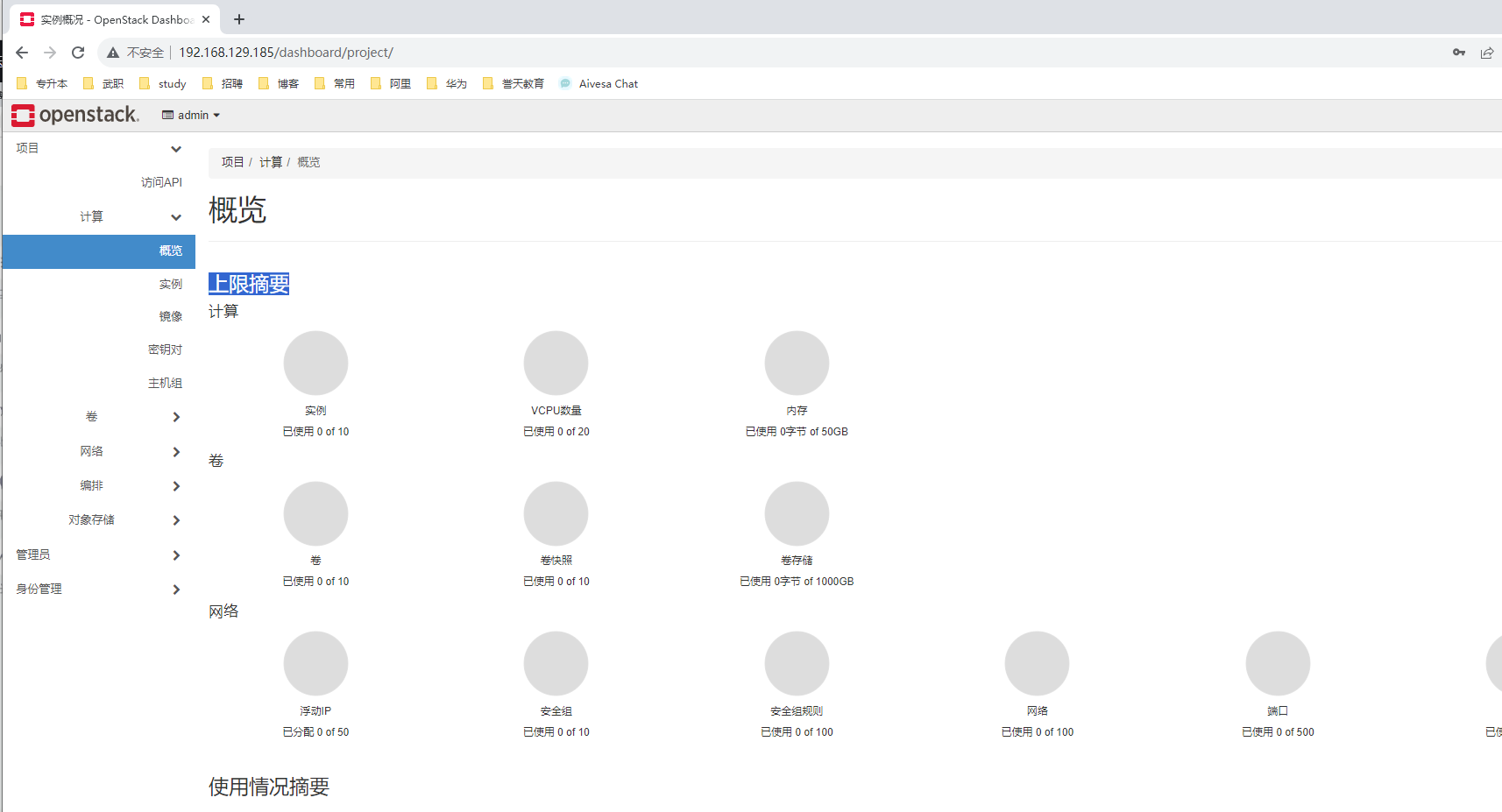Collapse the 项目 sidebar section

tap(99, 148)
